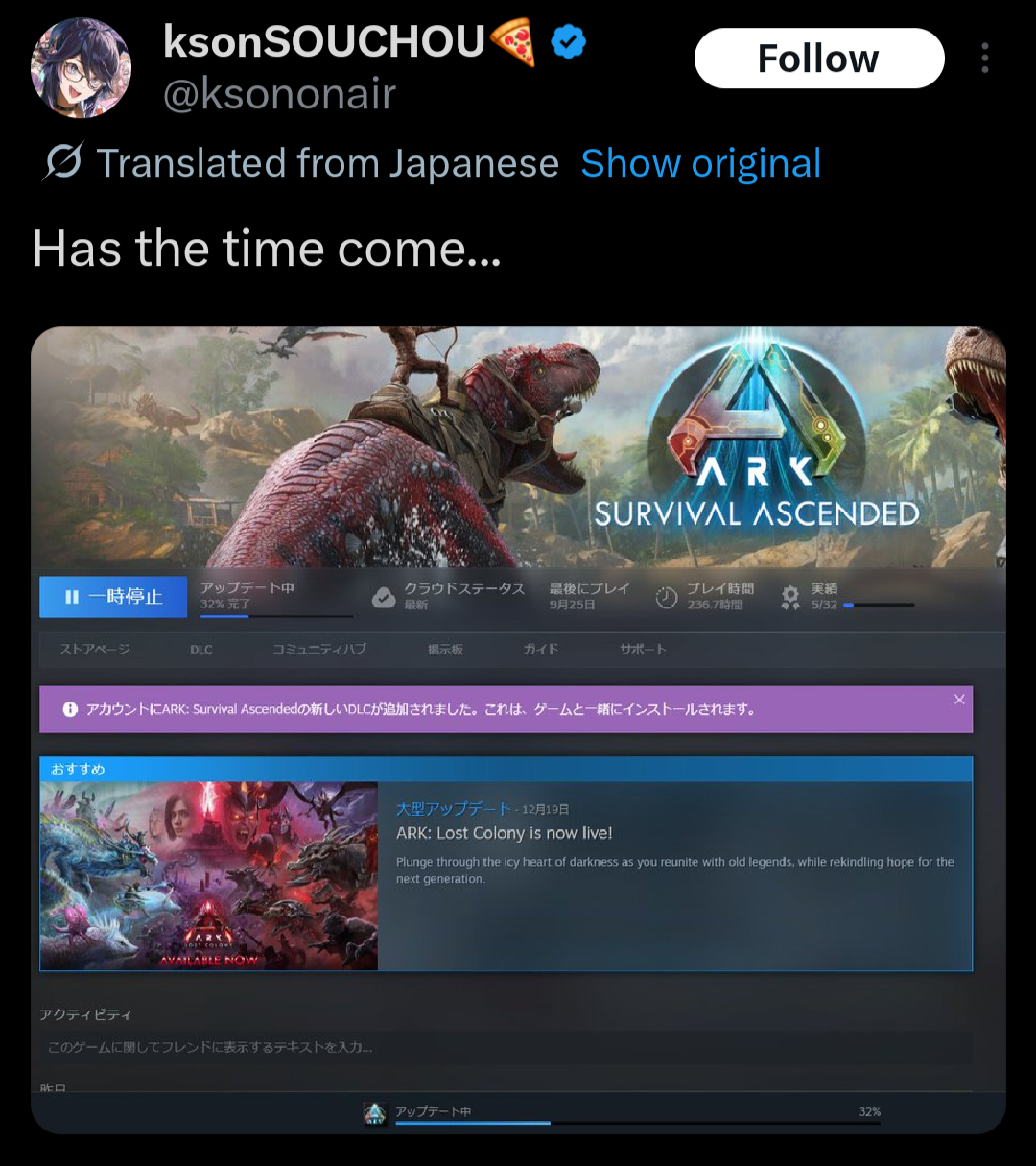Click the achievements ribbon icon
Viewport: 1036px width, 1166px height.
pos(790,597)
